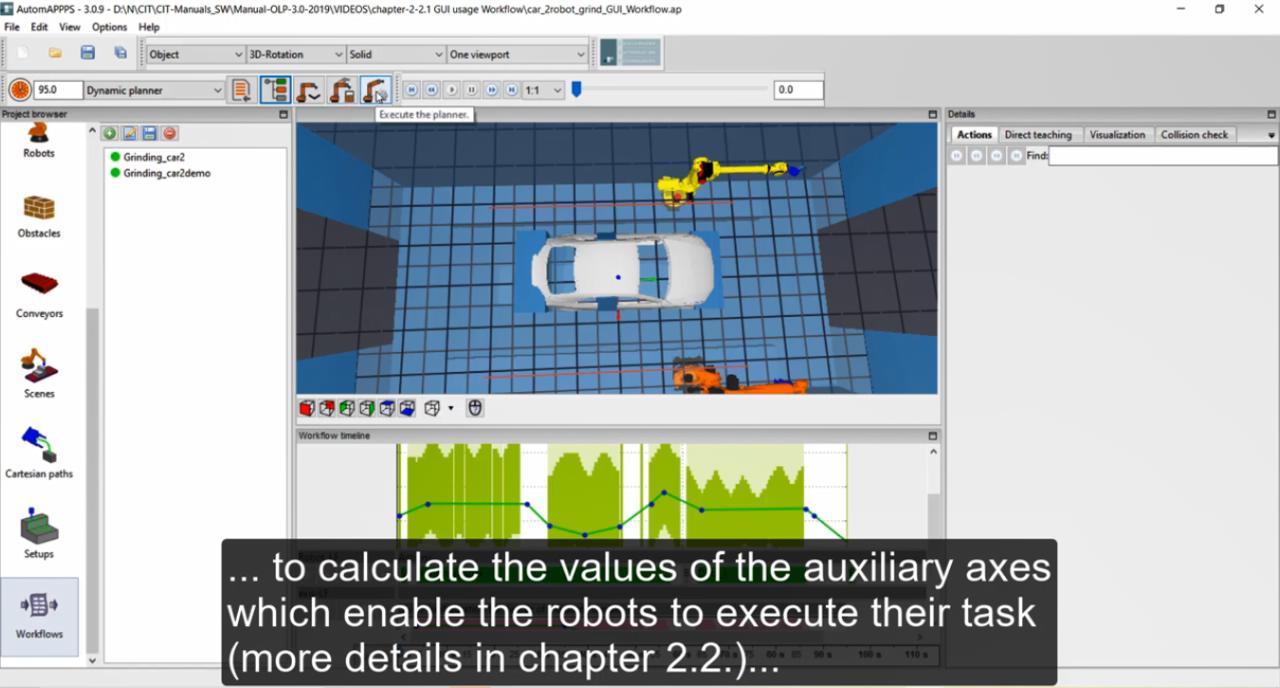Select the Grinding_car2demo workflow
1280x688 pixels.
(x=166, y=173)
